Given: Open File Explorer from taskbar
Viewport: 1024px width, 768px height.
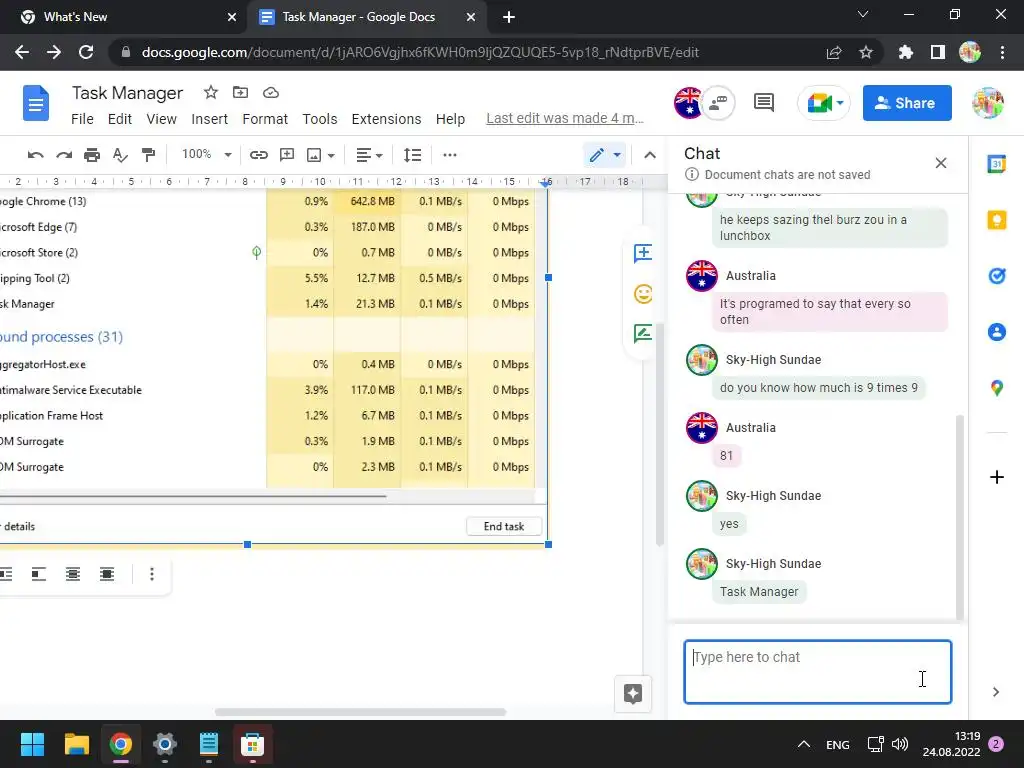Looking at the screenshot, I should coord(76,744).
